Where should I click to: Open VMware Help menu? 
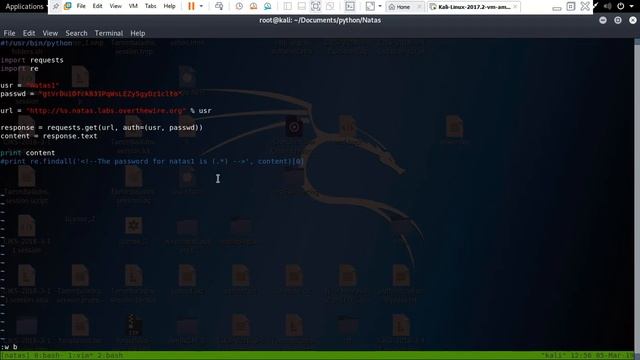(x=169, y=7)
